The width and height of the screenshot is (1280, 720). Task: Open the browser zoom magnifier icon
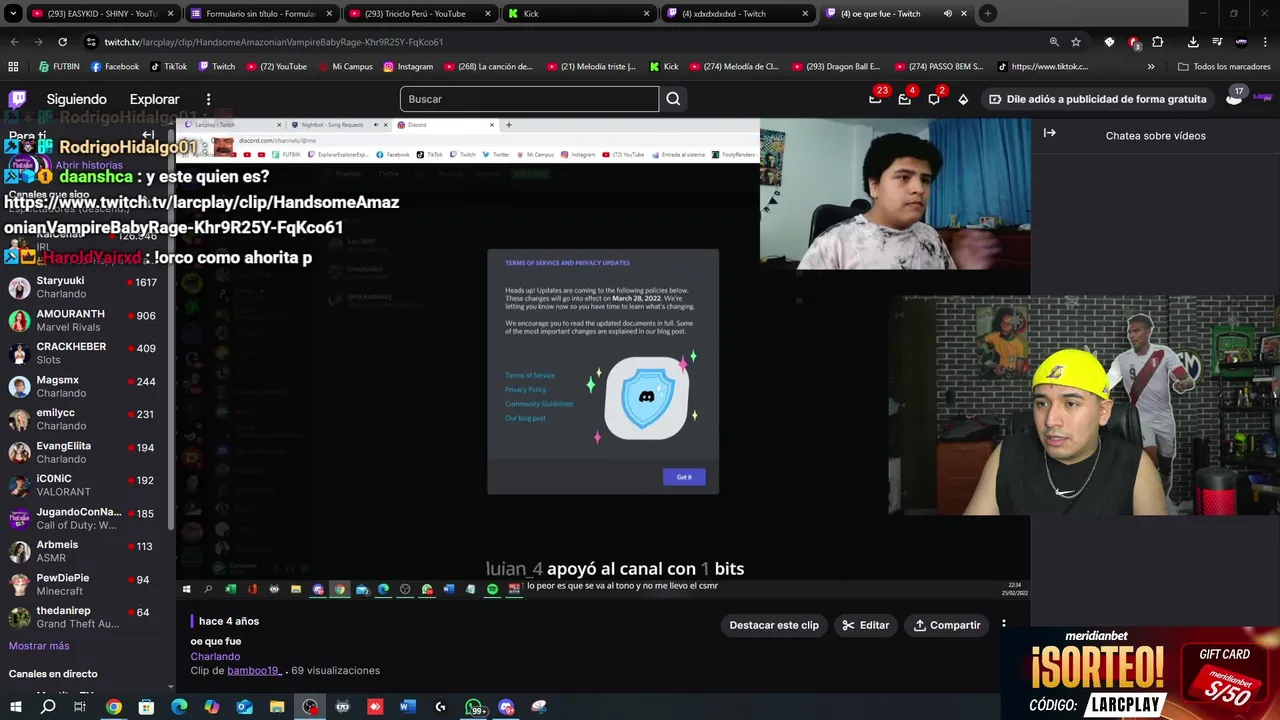[x=1054, y=42]
